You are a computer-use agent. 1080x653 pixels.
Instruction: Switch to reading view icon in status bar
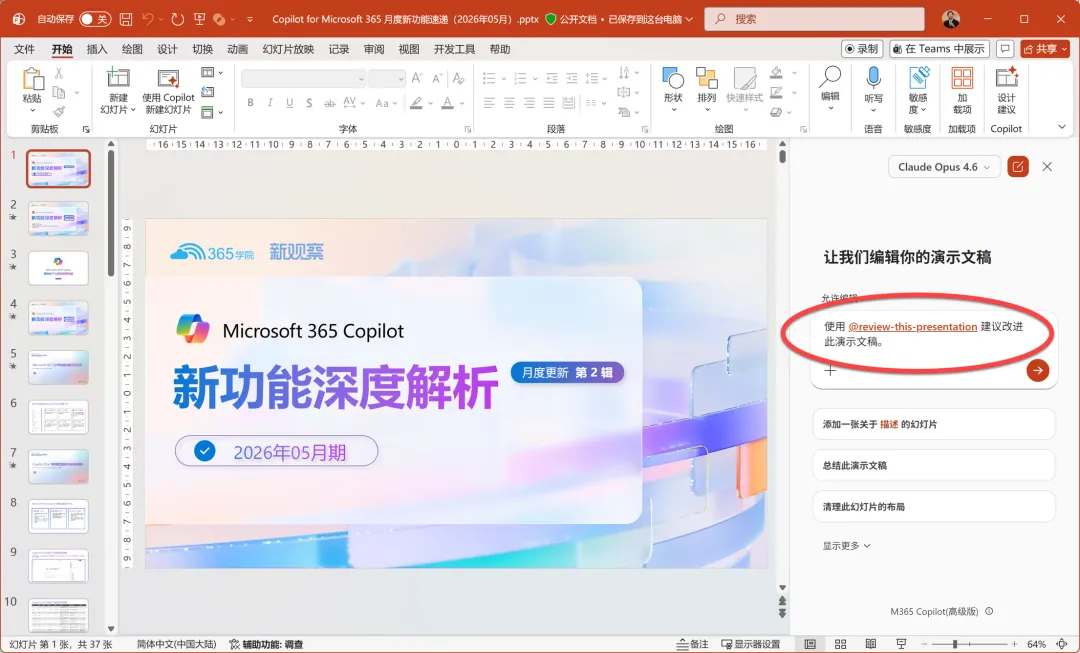point(871,644)
